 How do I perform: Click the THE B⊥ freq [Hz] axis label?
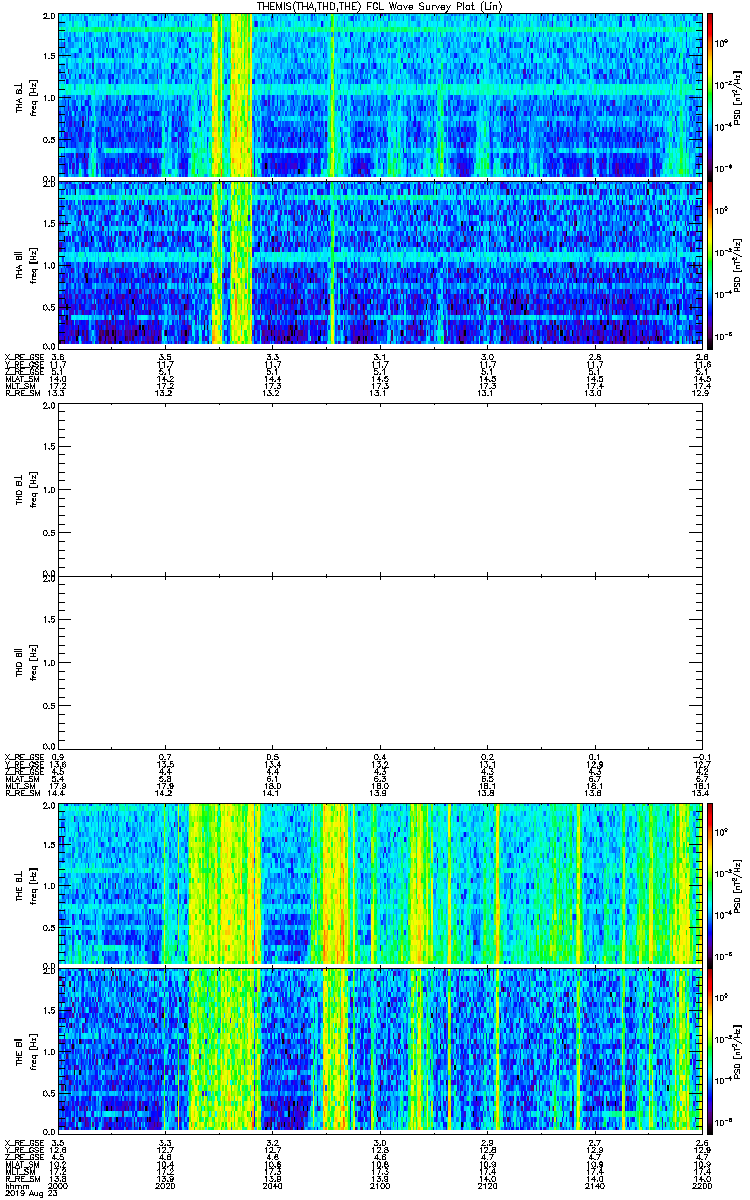(x=34, y=884)
